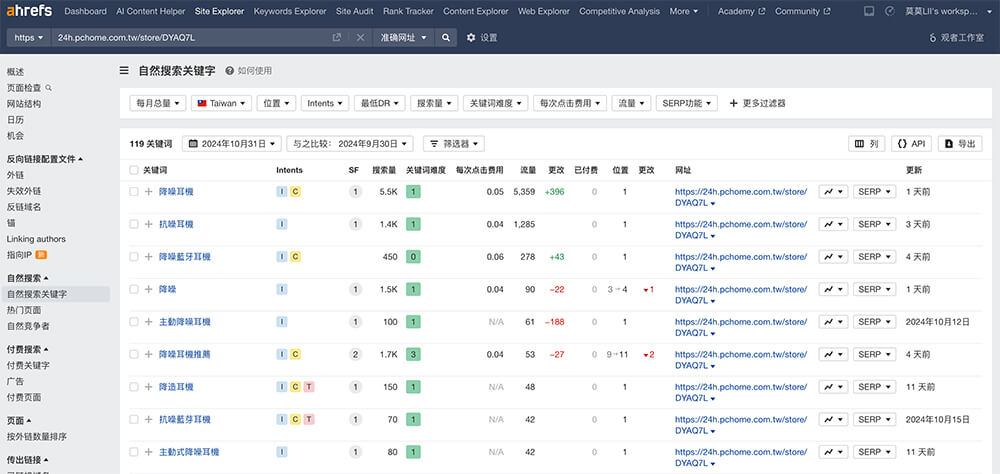Click the 更多过滤器 plus icon
Image resolution: width=1000 pixels, height=474 pixels.
pyautogui.click(x=733, y=103)
